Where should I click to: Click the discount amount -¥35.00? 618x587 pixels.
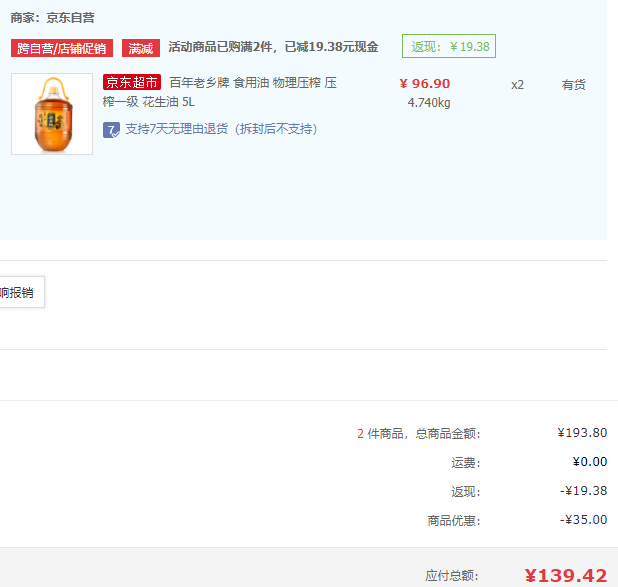point(583,520)
